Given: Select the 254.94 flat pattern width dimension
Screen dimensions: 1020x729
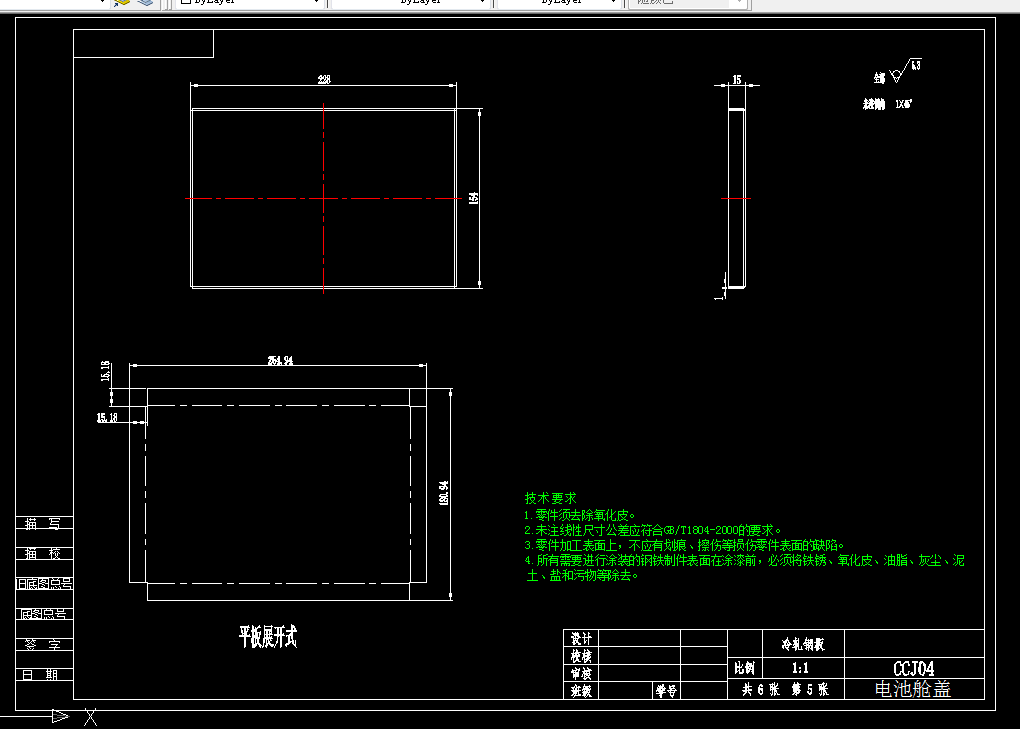Looking at the screenshot, I should pyautogui.click(x=280, y=360).
